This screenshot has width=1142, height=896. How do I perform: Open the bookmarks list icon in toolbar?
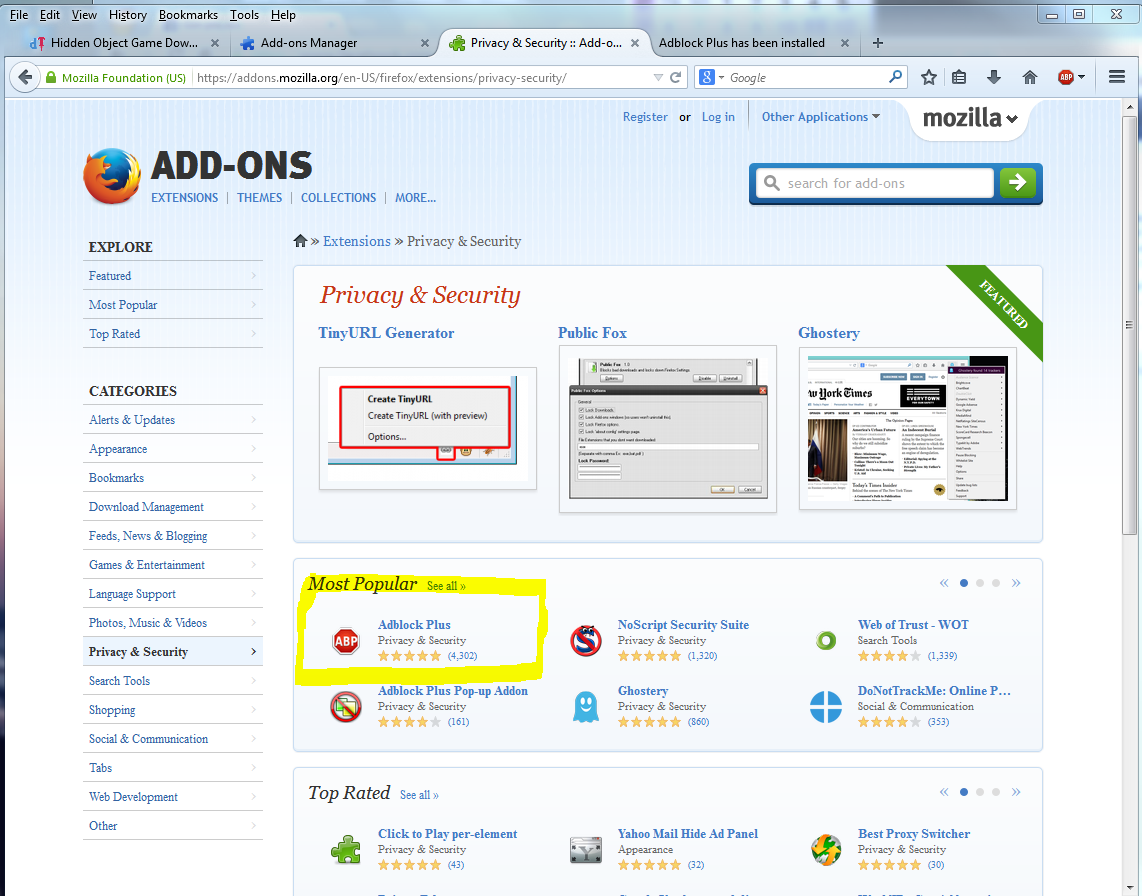click(x=959, y=77)
